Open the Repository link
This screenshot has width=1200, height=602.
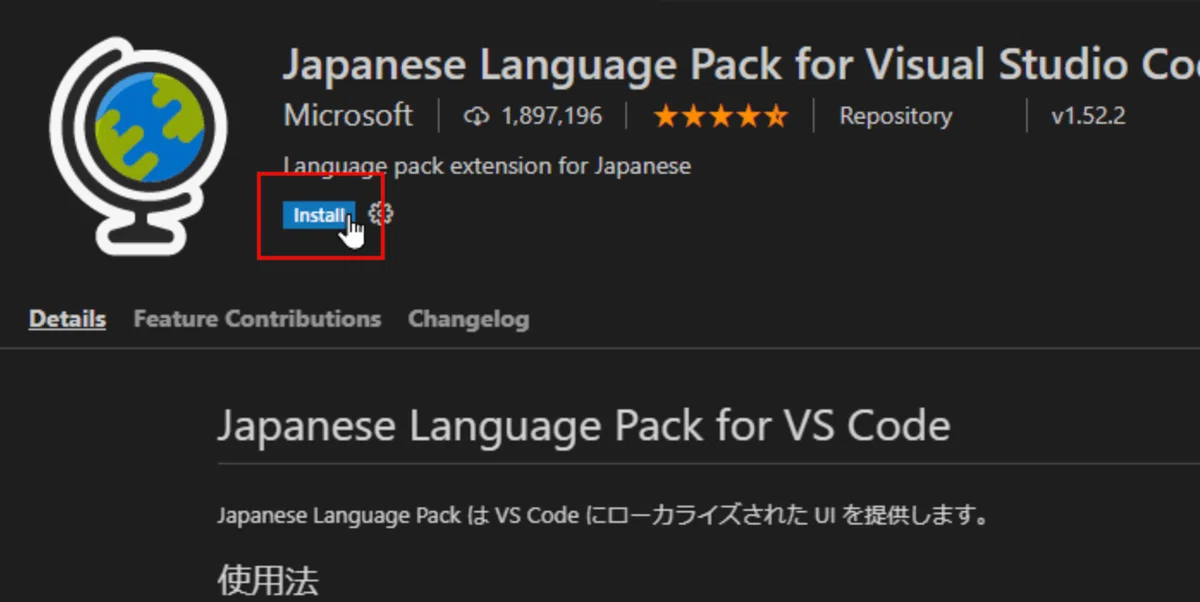click(895, 116)
